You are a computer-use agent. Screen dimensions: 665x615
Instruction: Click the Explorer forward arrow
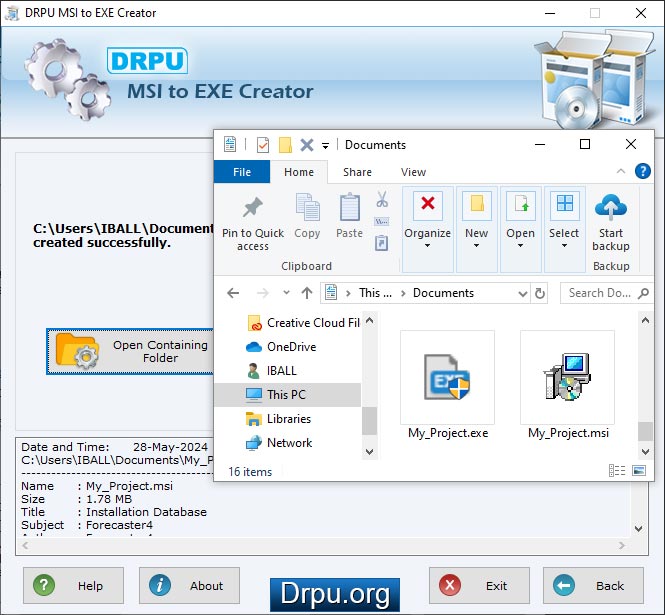click(x=263, y=293)
